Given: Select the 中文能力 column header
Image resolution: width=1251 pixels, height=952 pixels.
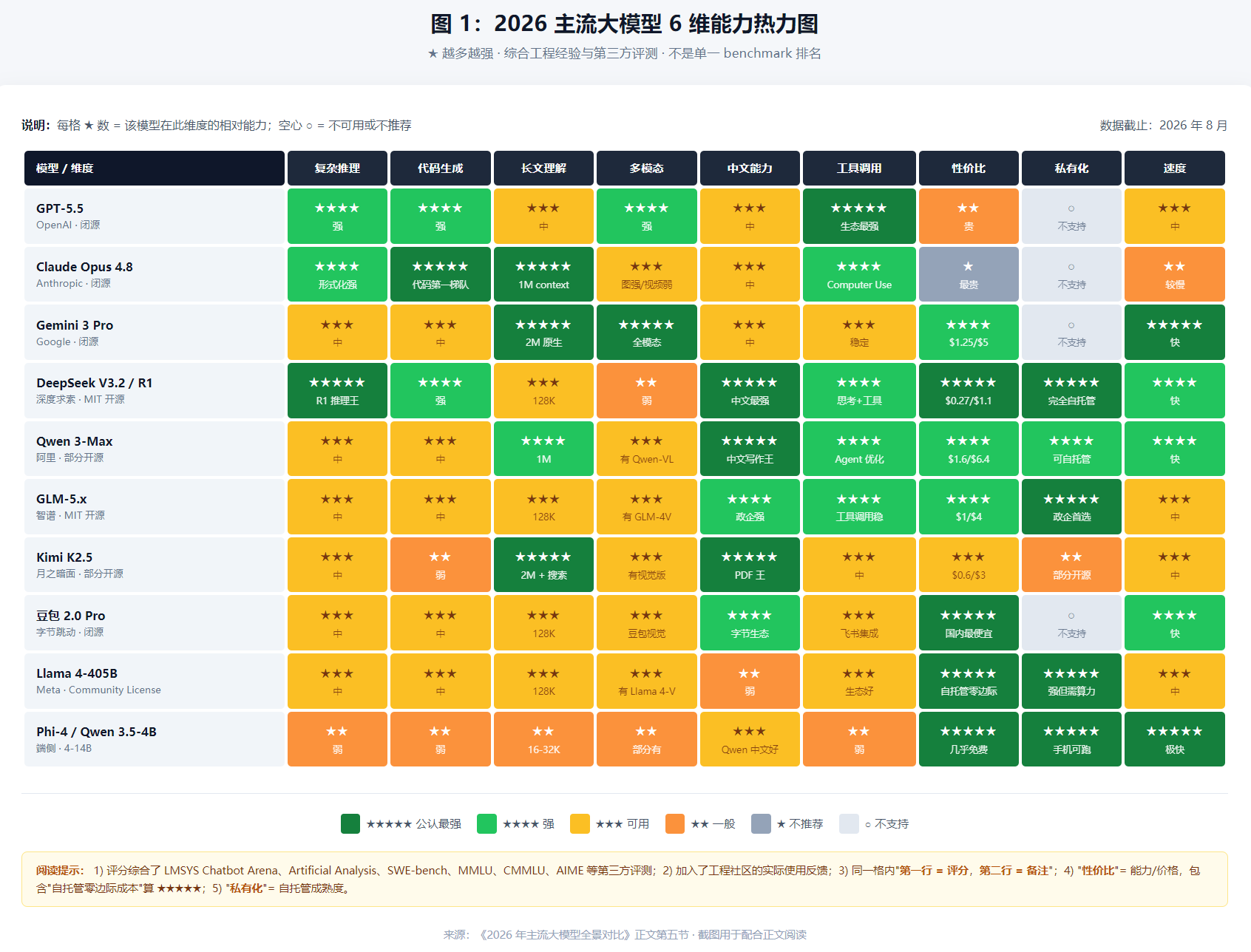Looking at the screenshot, I should click(x=750, y=169).
